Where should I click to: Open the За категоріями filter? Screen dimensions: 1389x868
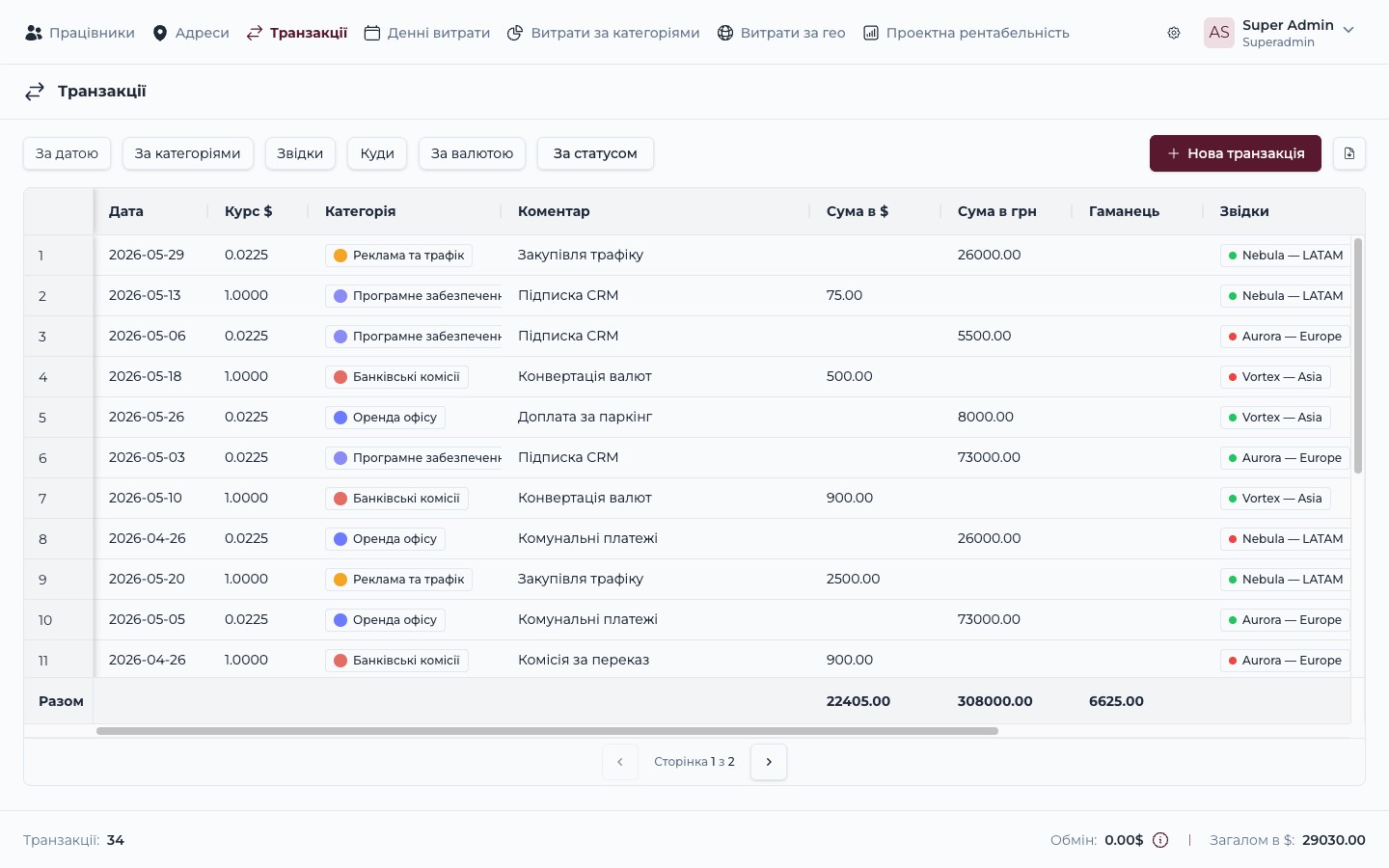(x=188, y=153)
